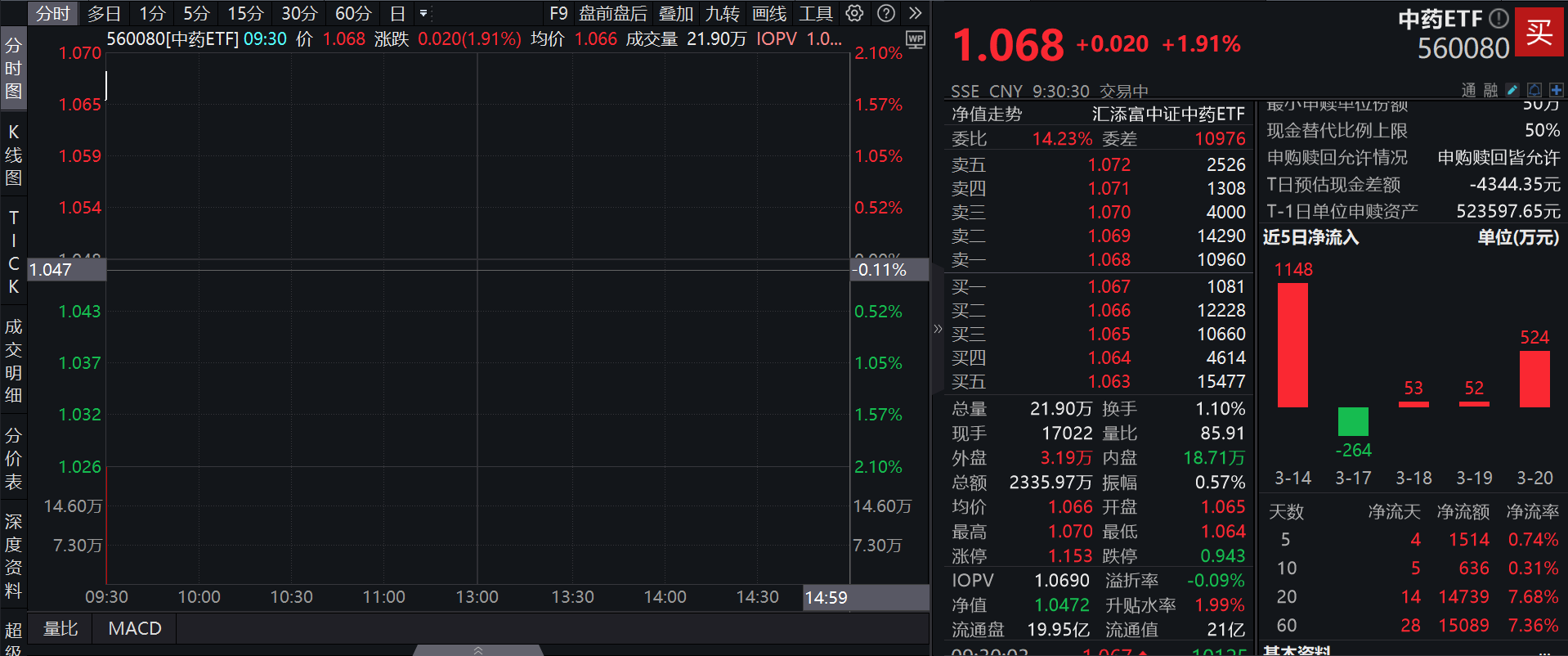Select the K线图 sidebar view
The width and height of the screenshot is (1568, 656).
point(13,155)
